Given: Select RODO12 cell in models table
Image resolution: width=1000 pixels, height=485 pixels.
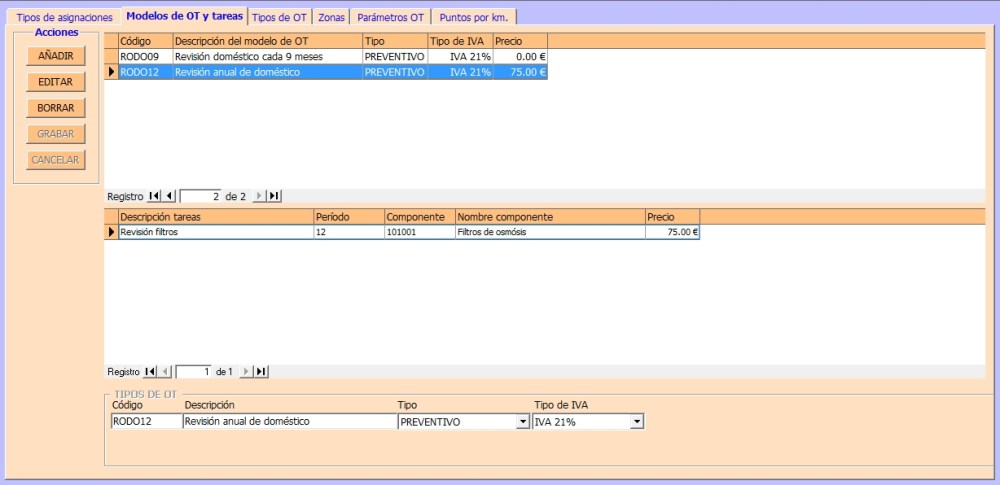Looking at the screenshot, I should tap(145, 72).
